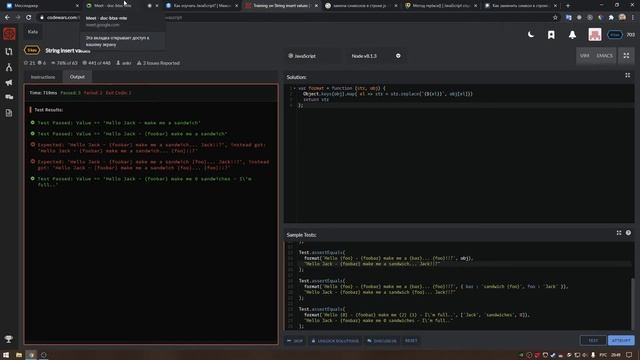Viewport: 640px width, 360px height.
Task: Click the codewars.com address bar
Action: pos(294,18)
